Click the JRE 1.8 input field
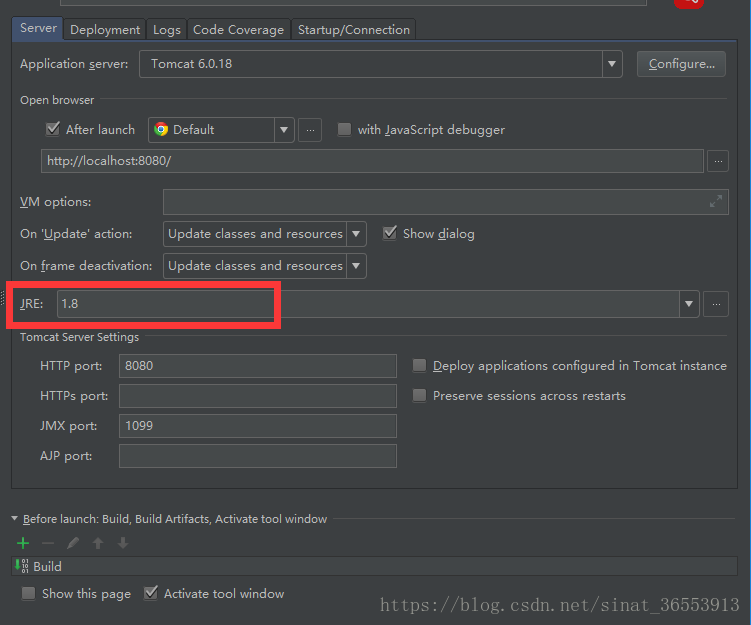The width and height of the screenshot is (751, 625). [368, 304]
